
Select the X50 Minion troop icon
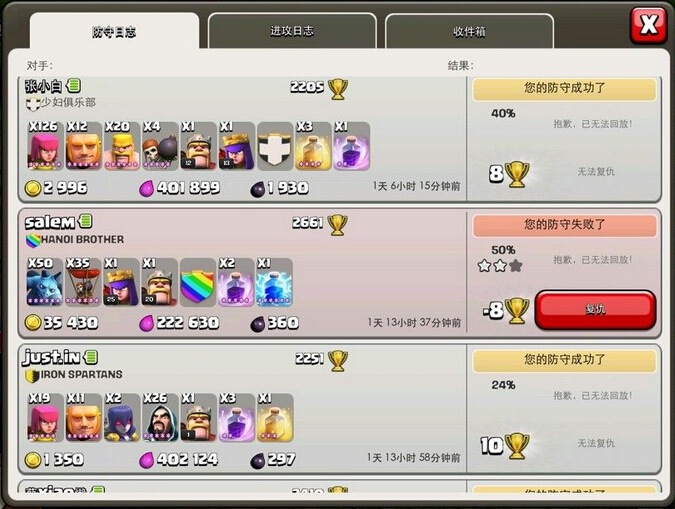(x=45, y=282)
